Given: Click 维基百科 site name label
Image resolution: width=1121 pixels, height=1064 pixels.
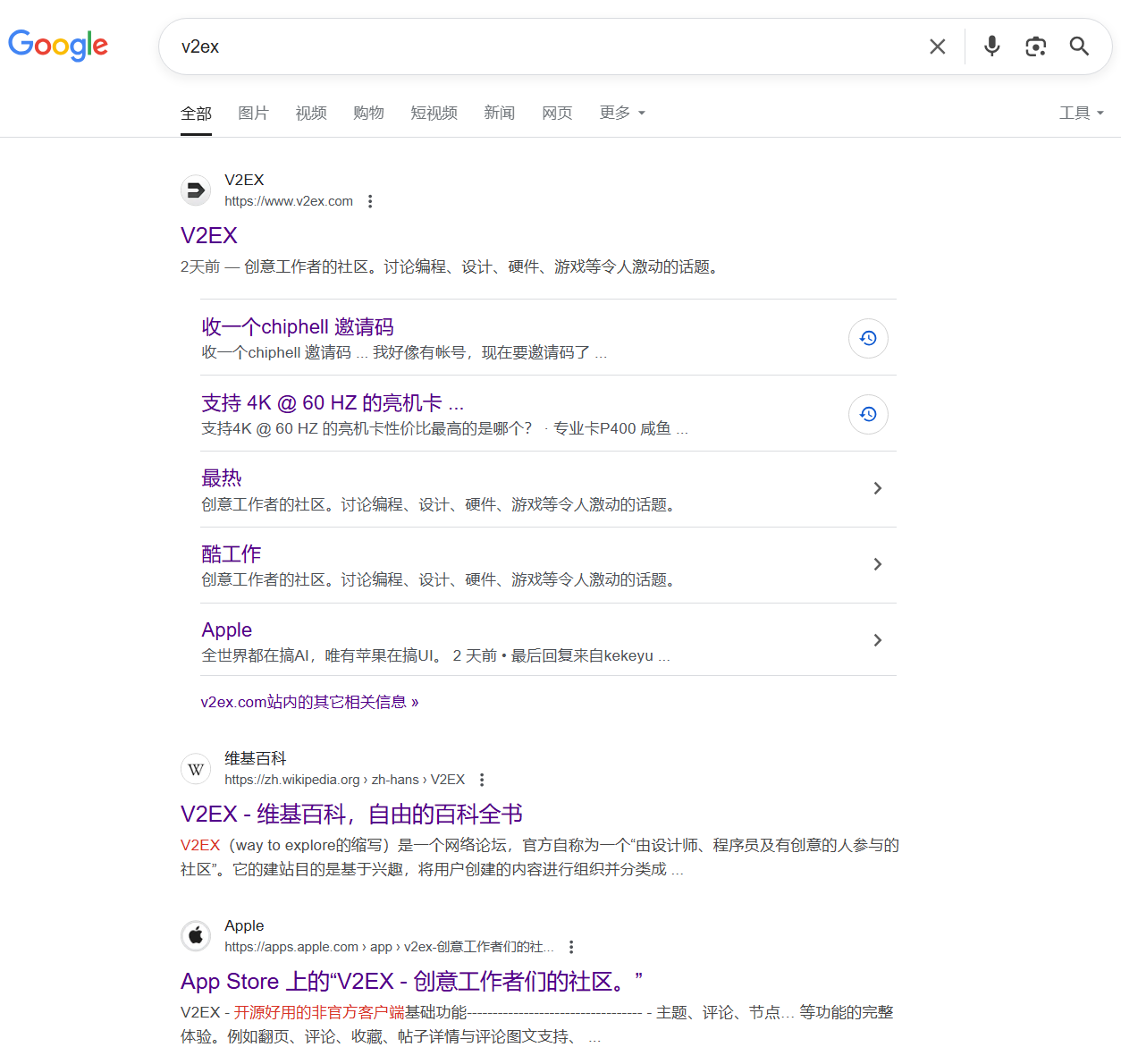Looking at the screenshot, I should 255,758.
